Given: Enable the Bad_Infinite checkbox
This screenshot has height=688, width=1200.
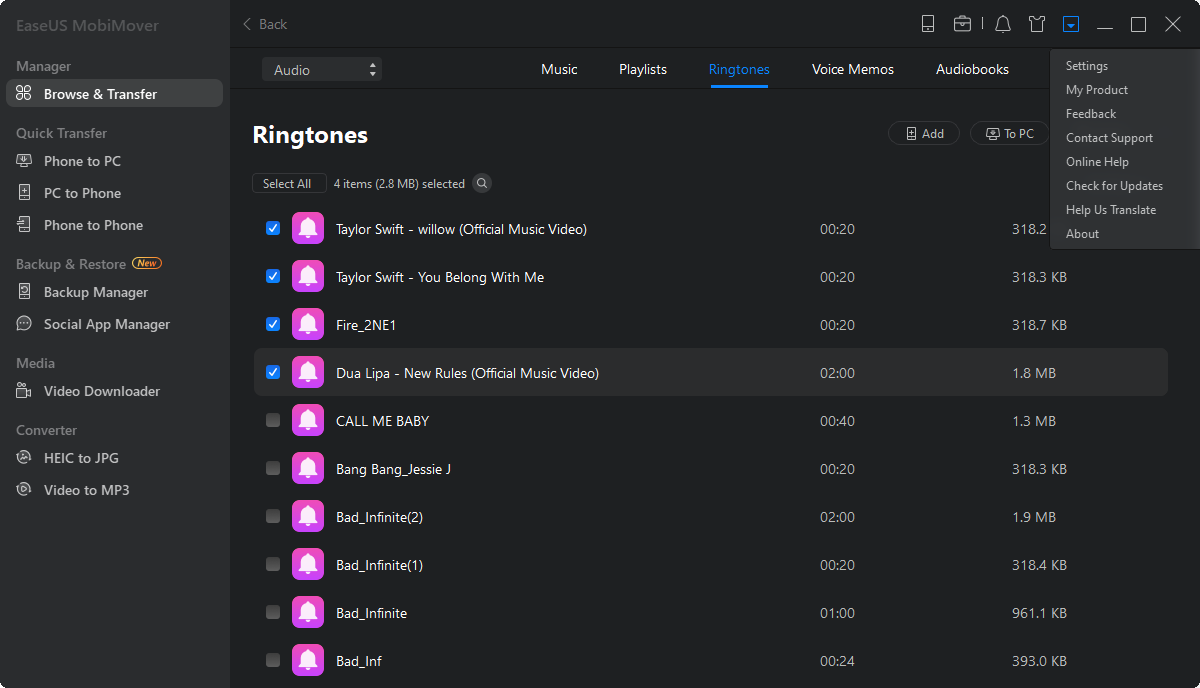Looking at the screenshot, I should click(272, 612).
